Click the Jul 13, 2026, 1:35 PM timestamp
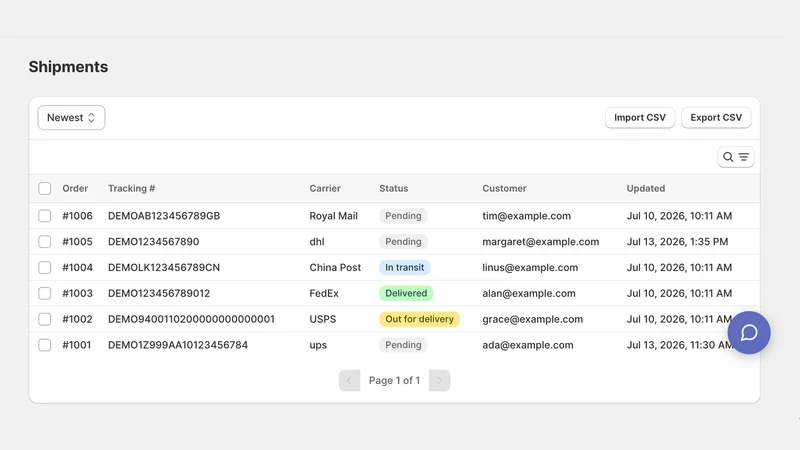 (678, 241)
